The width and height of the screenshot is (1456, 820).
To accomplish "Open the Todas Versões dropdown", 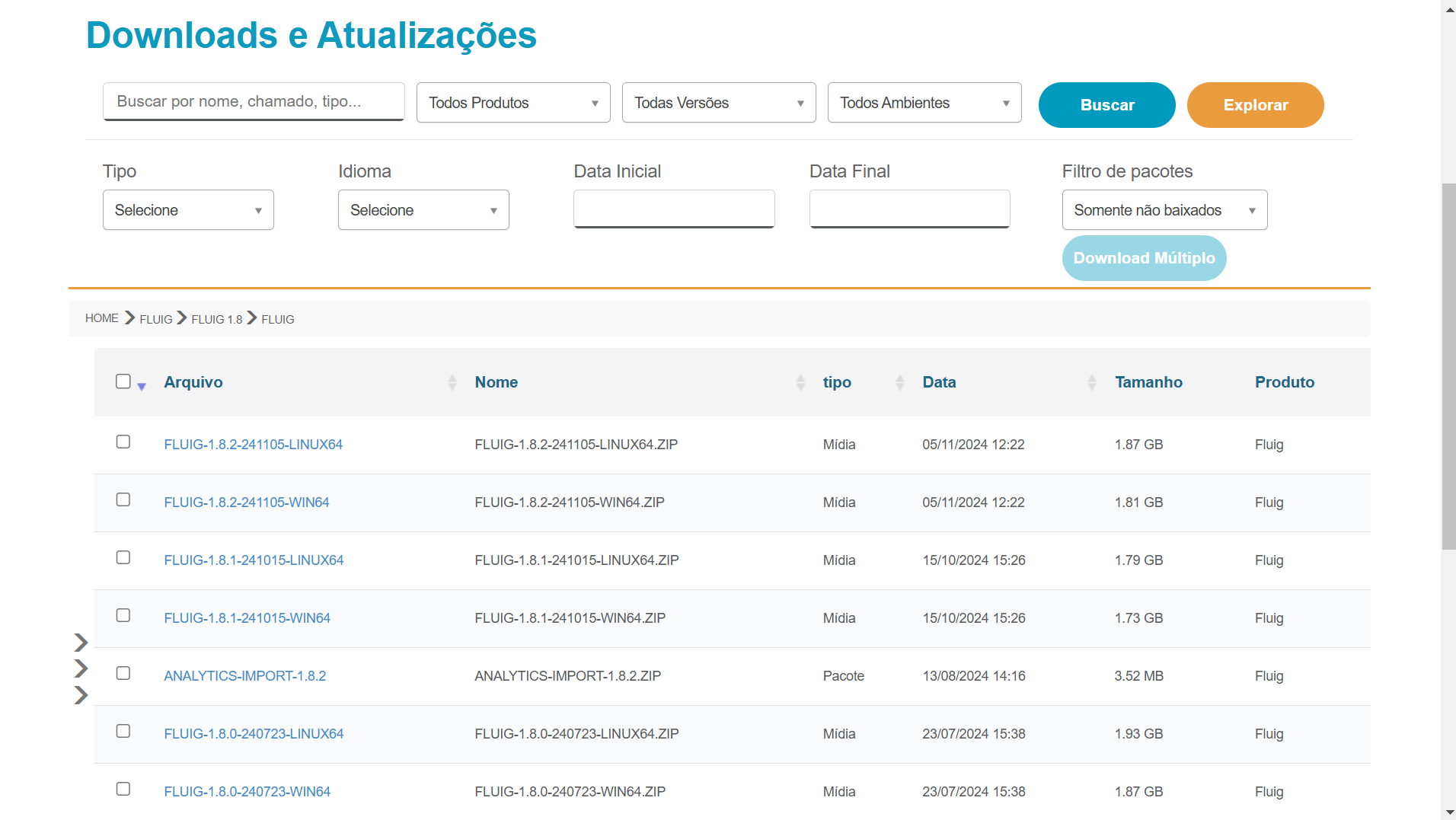I will pyautogui.click(x=719, y=103).
